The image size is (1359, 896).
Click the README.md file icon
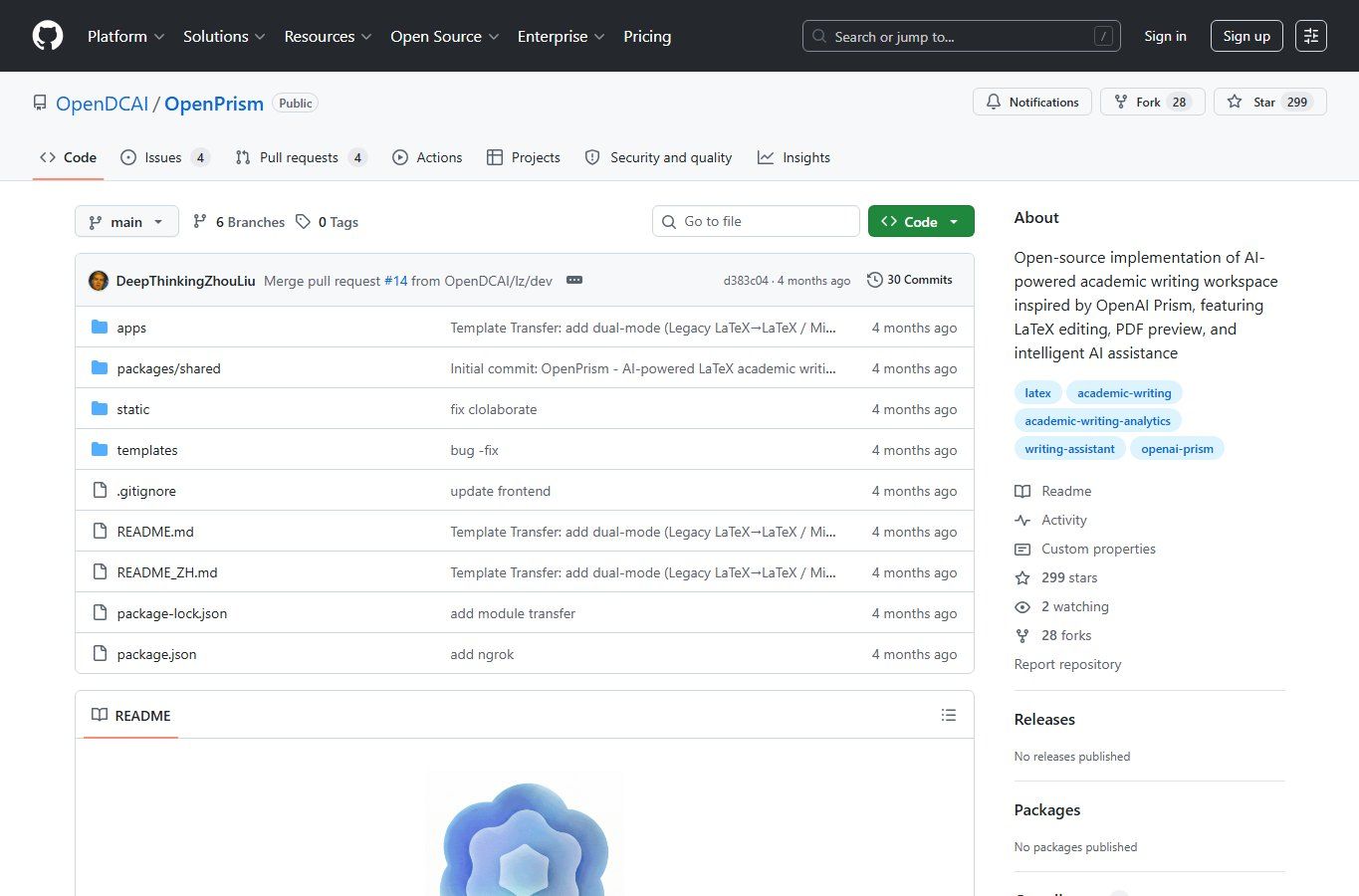pyautogui.click(x=100, y=531)
